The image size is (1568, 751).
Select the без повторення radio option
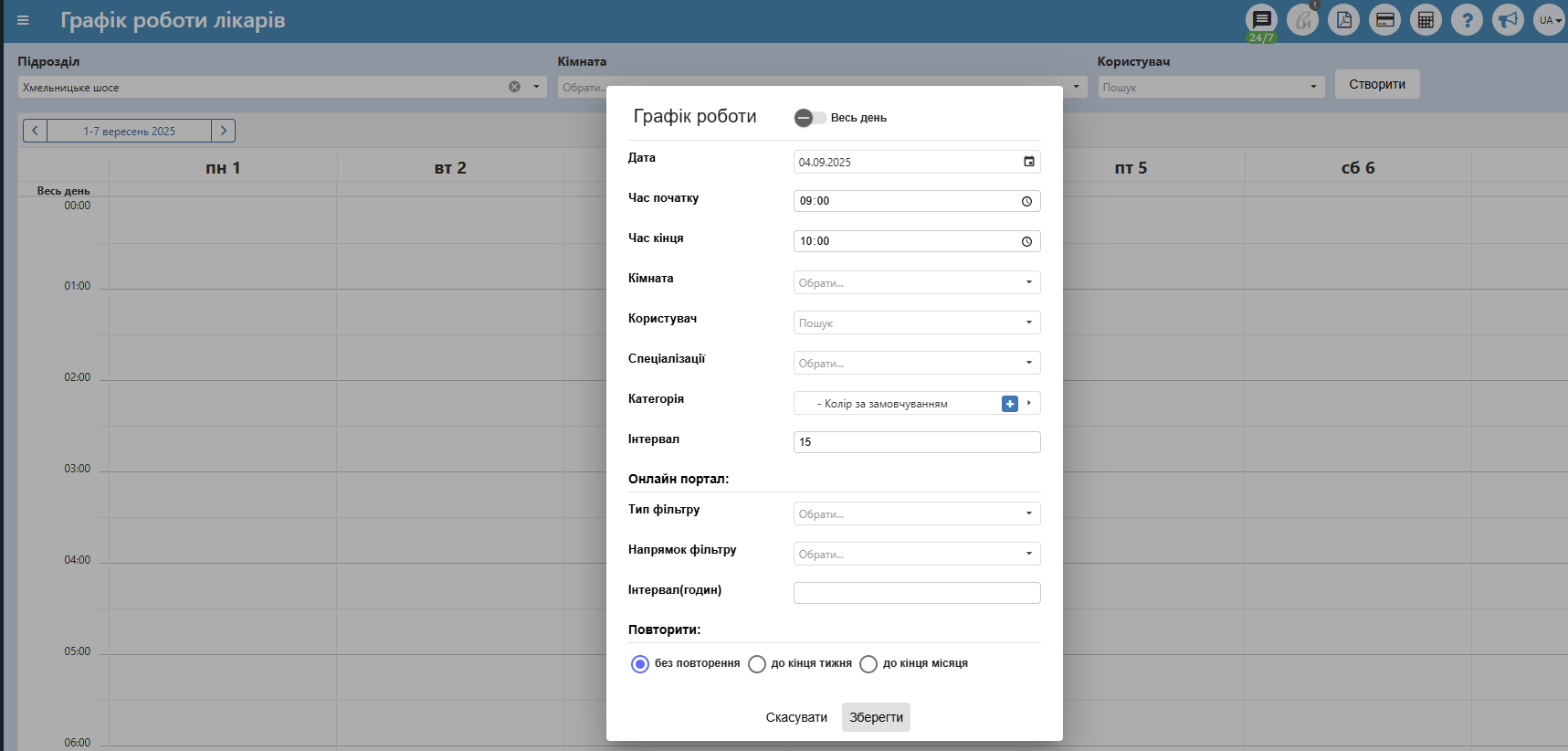coord(640,664)
